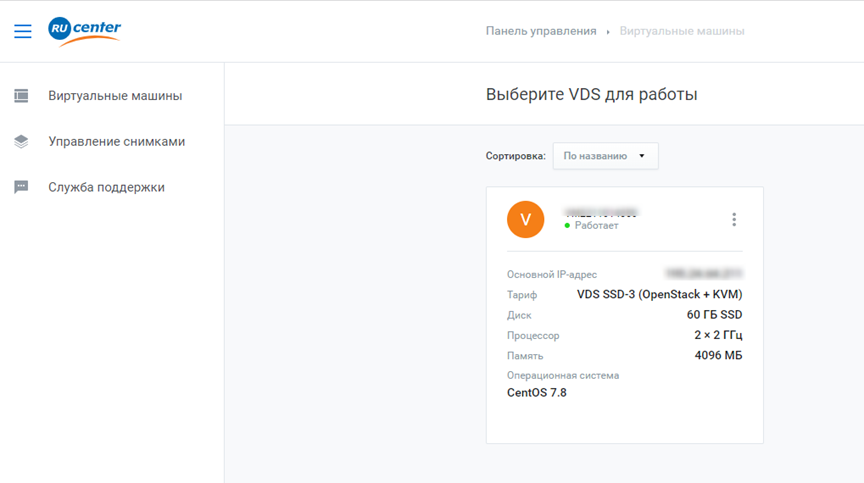Click the Служба поддержки chat icon

pos(21,187)
